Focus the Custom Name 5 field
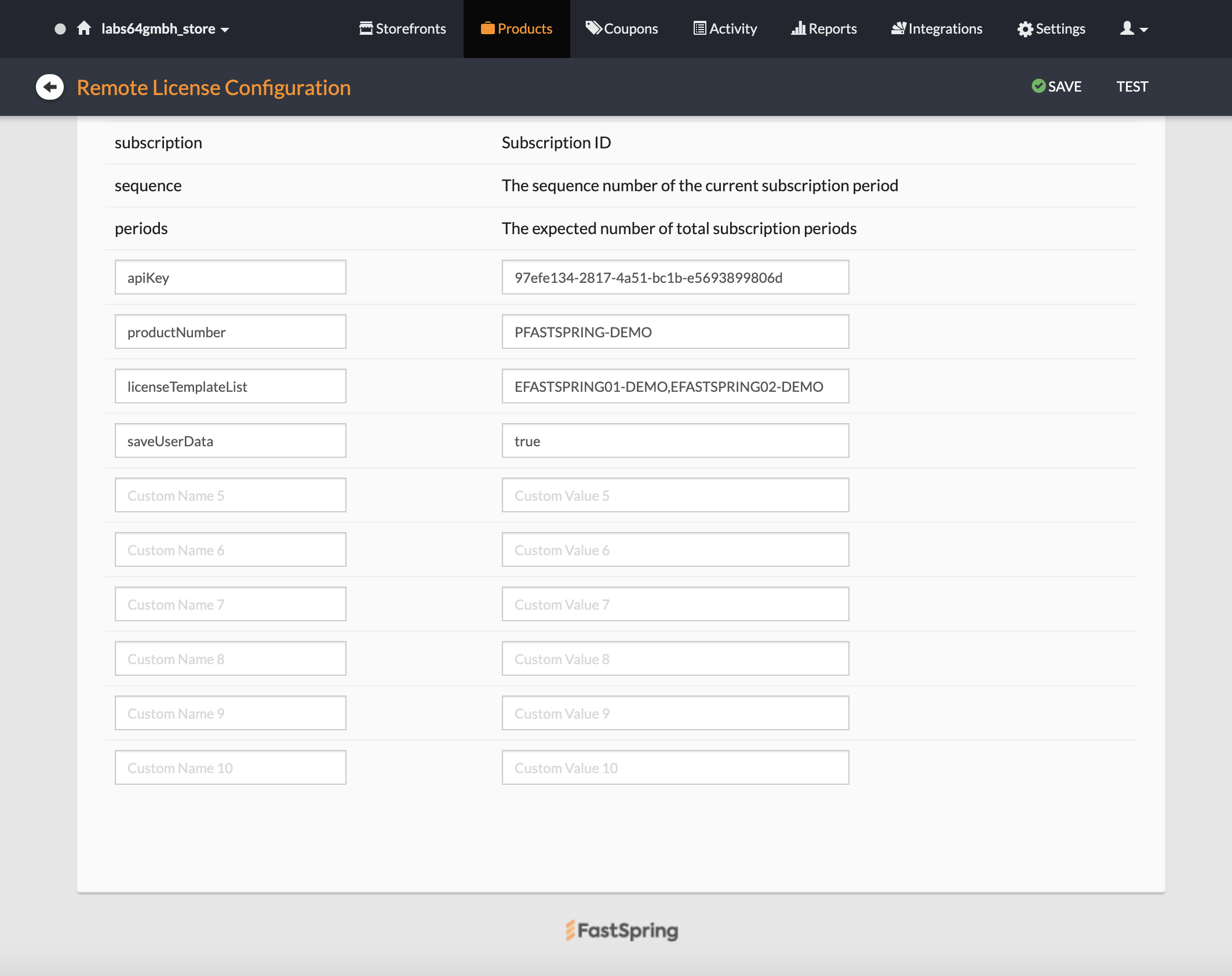This screenshot has width=1232, height=976. [231, 496]
